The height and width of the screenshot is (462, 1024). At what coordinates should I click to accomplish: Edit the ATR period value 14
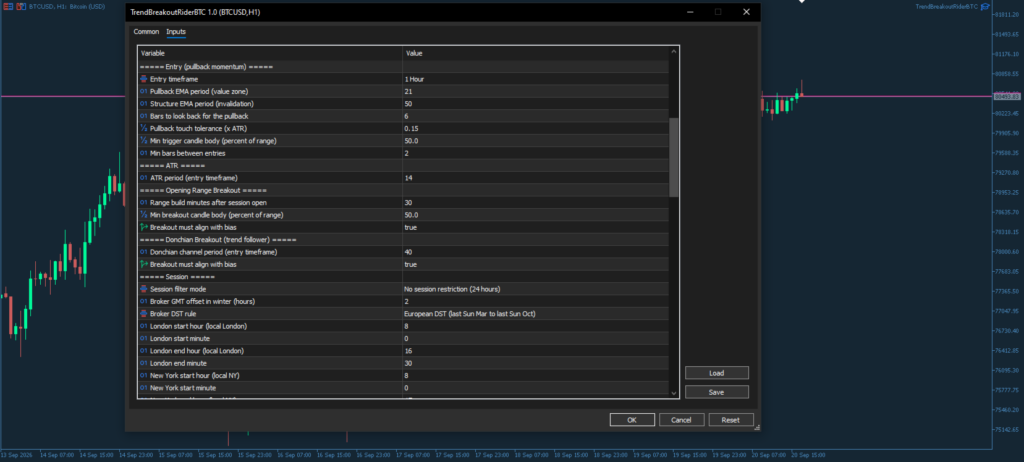pyautogui.click(x=536, y=178)
